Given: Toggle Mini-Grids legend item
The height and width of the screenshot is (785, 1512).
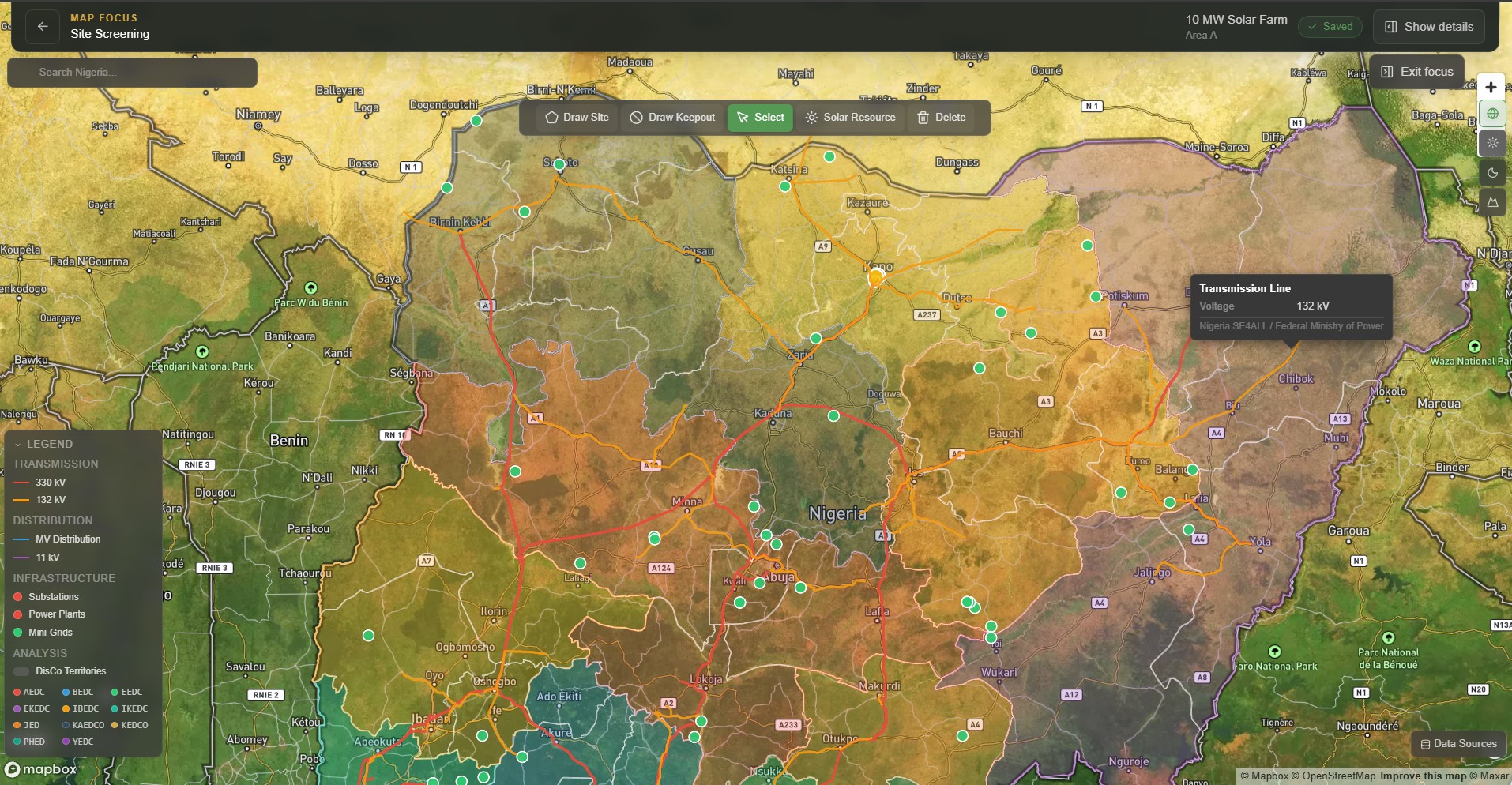Looking at the screenshot, I should (43, 633).
